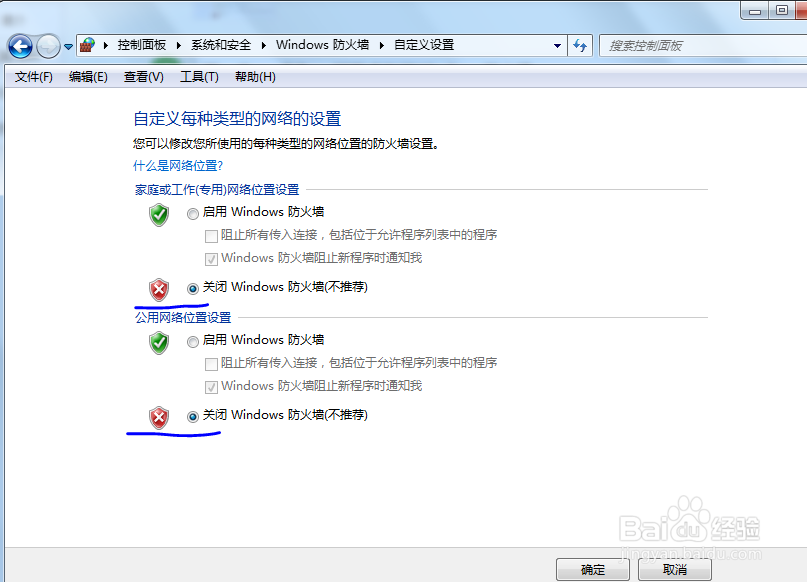
Task: Select 关闭 Windows 防火墙 for public network
Action: pos(192,417)
